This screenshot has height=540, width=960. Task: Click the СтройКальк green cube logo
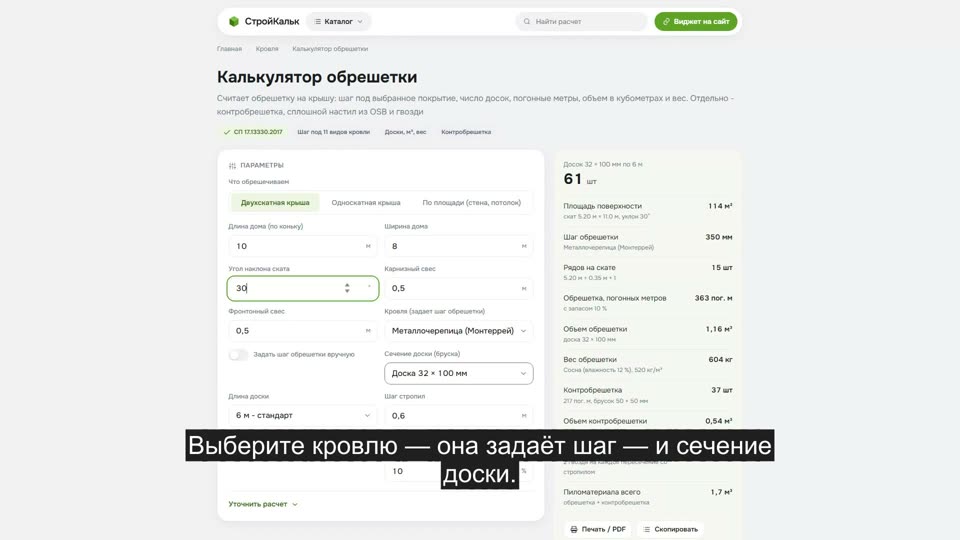tap(234, 21)
